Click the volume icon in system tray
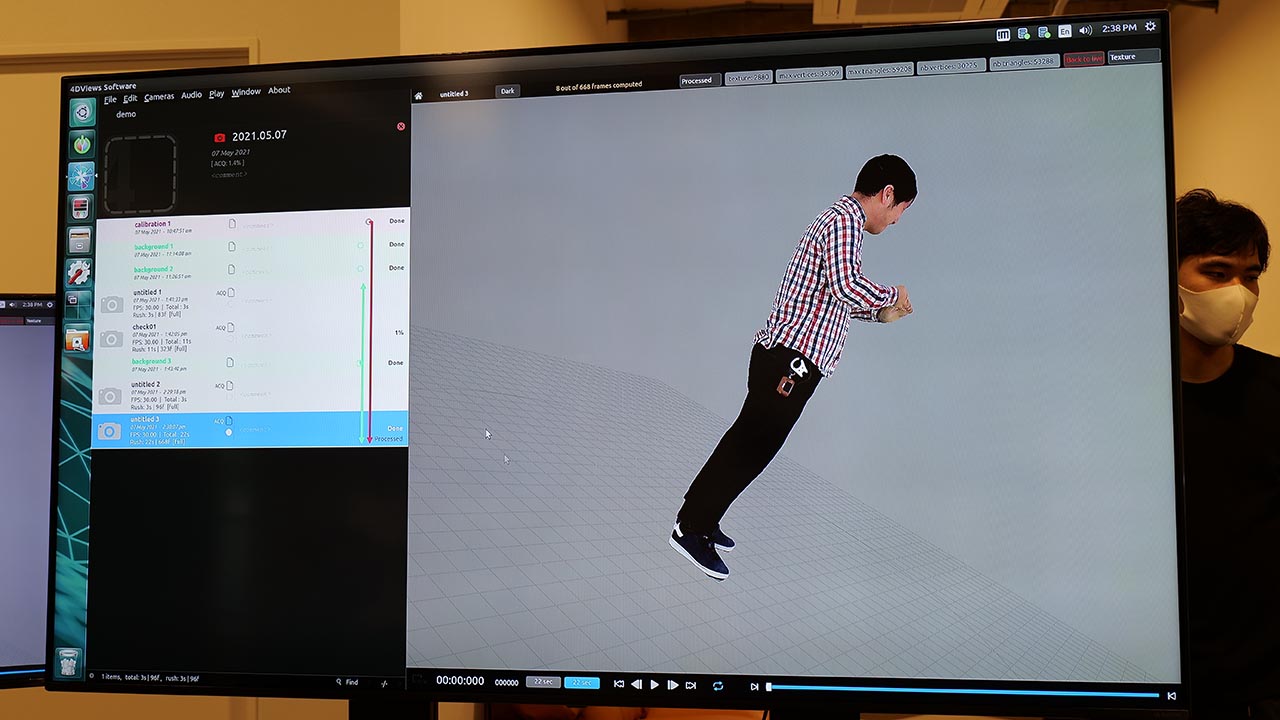This screenshot has width=1280, height=720. pyautogui.click(x=1085, y=30)
